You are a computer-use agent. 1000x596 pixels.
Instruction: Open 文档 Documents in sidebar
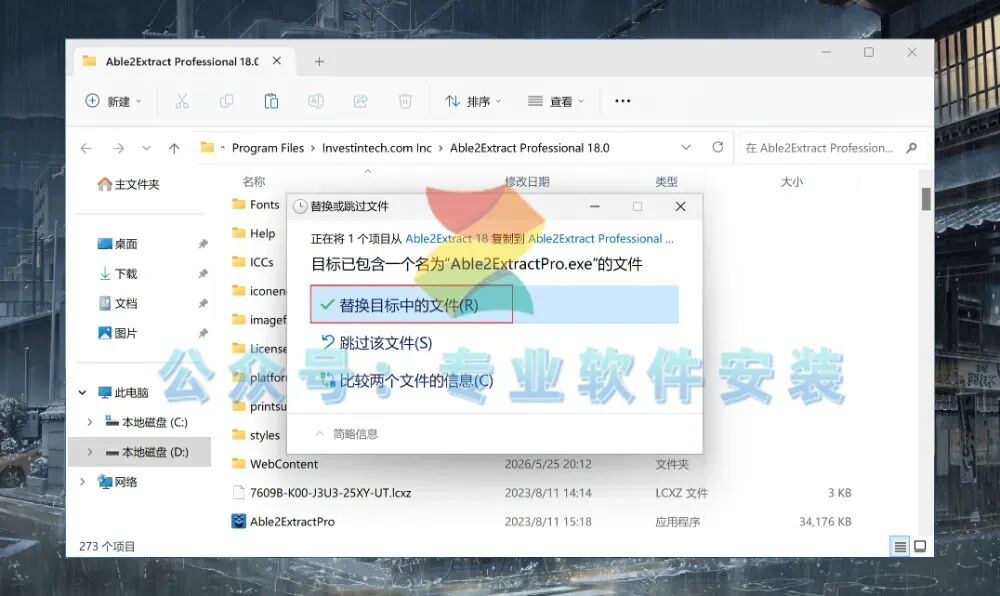[117, 303]
